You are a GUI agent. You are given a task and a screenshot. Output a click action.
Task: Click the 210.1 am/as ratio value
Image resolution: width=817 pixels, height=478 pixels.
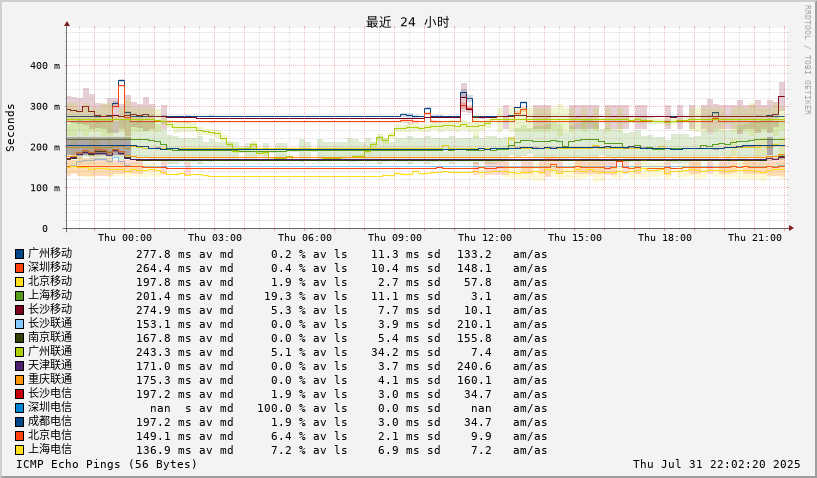pos(475,324)
